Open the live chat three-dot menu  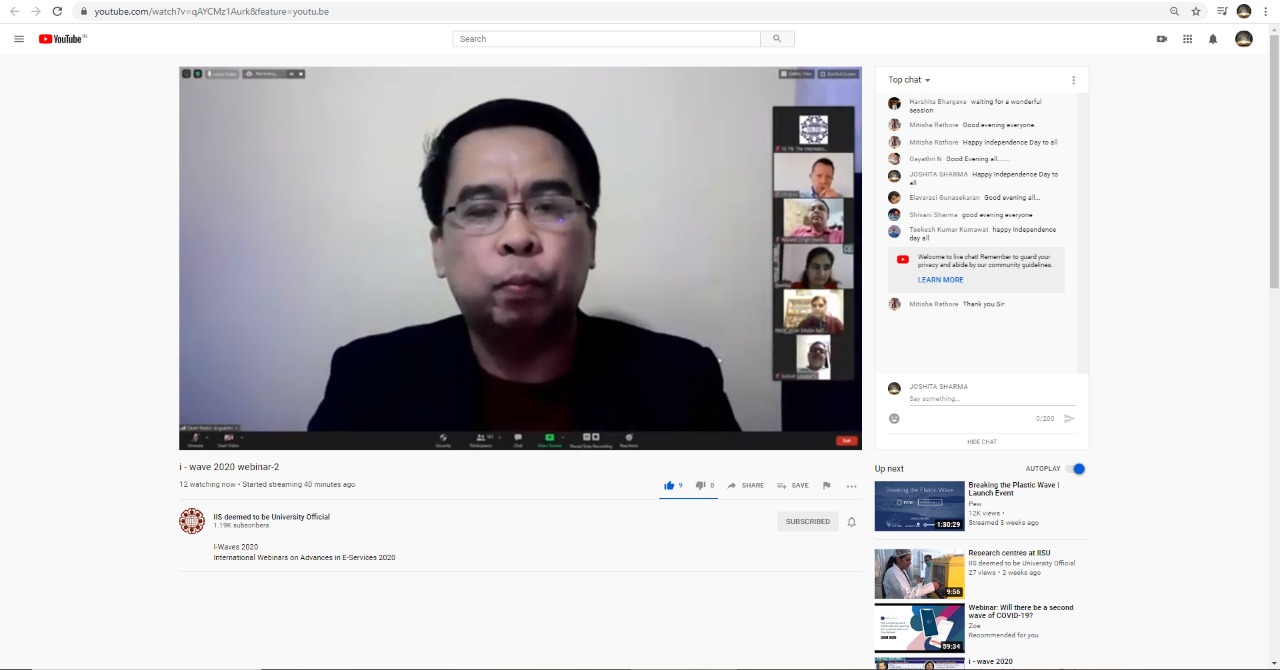[x=1073, y=80]
